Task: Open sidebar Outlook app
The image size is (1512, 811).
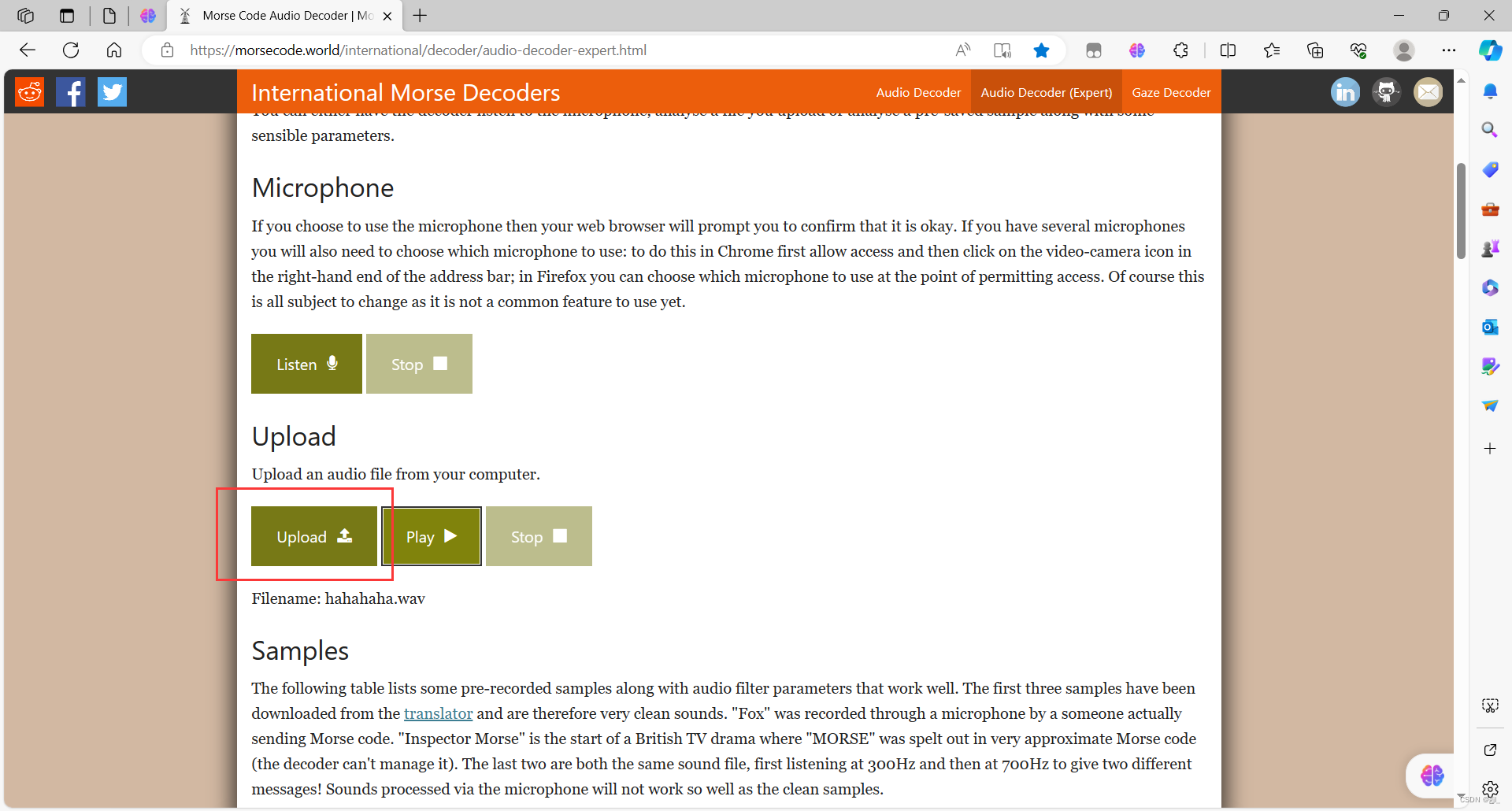Action: (x=1490, y=327)
